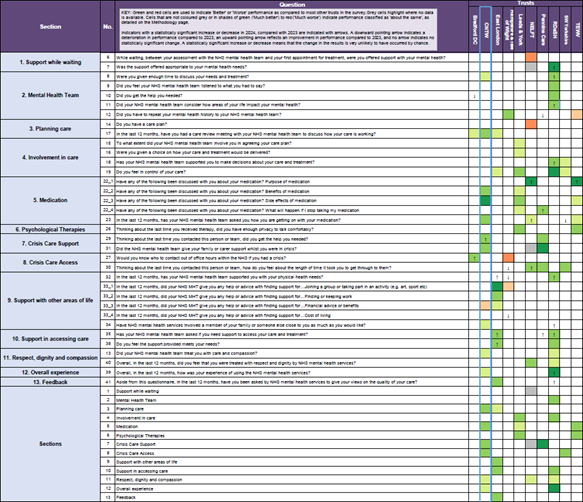Click the grey NELFT cell in 'Was the support offered appropriate' row
The width and height of the screenshot is (583, 502).
point(531,67)
